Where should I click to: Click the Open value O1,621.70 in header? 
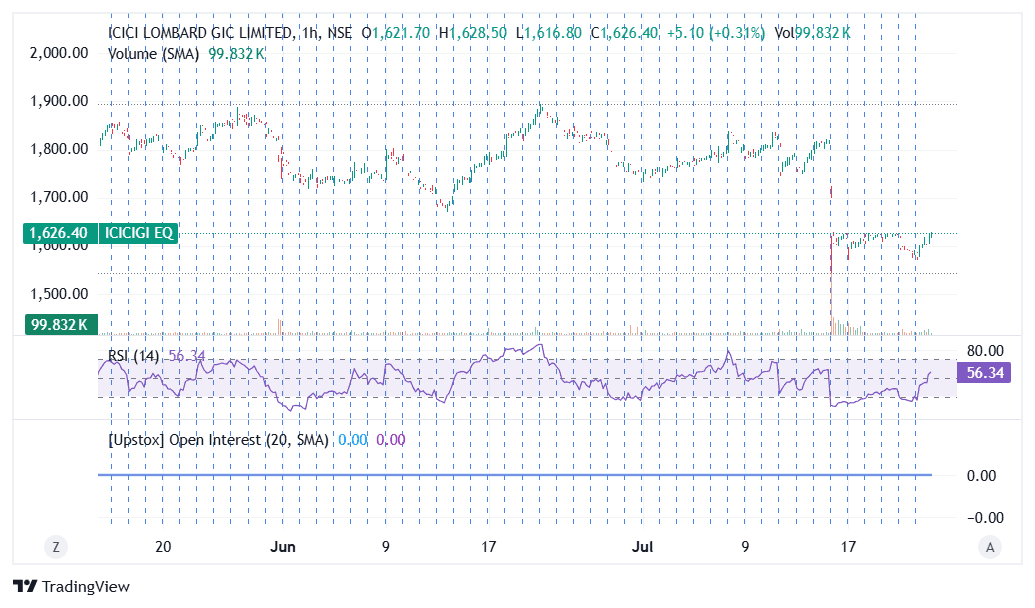[x=395, y=32]
